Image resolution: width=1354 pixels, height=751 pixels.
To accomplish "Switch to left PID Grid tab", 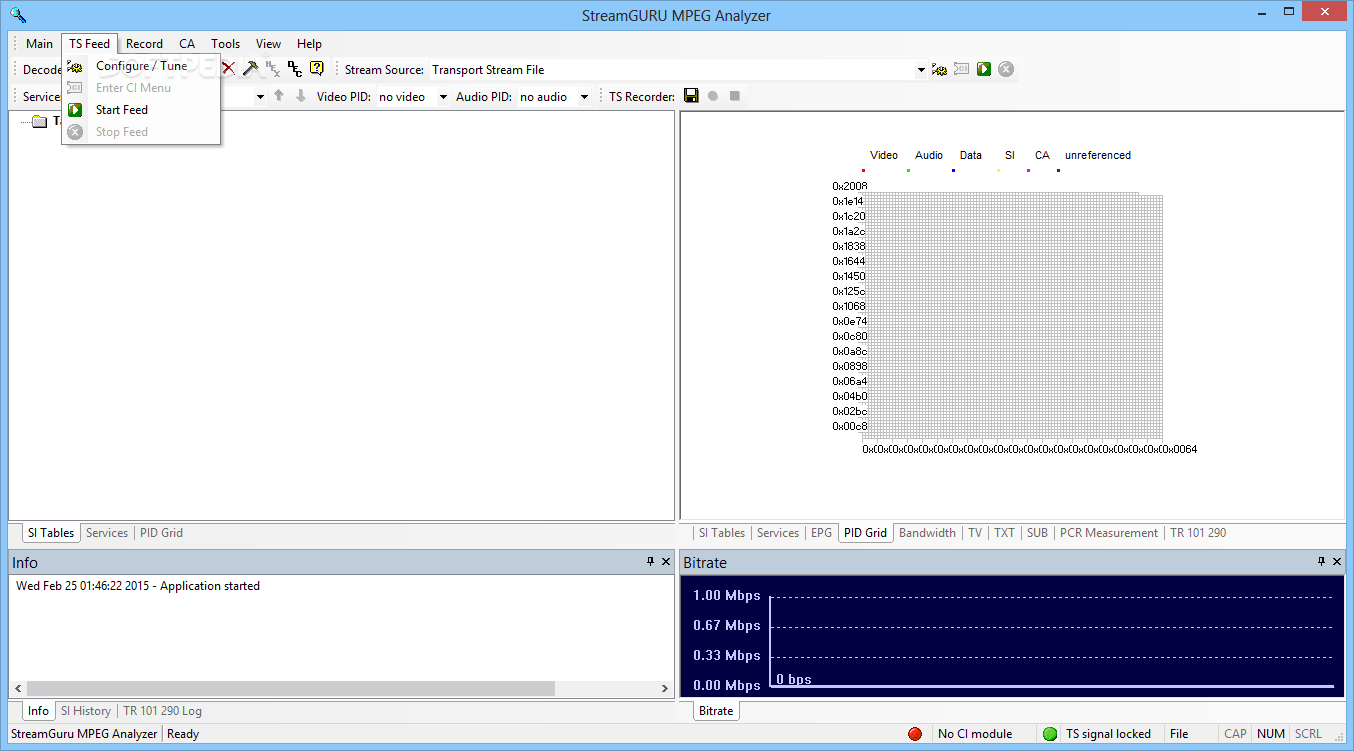I will tap(161, 533).
